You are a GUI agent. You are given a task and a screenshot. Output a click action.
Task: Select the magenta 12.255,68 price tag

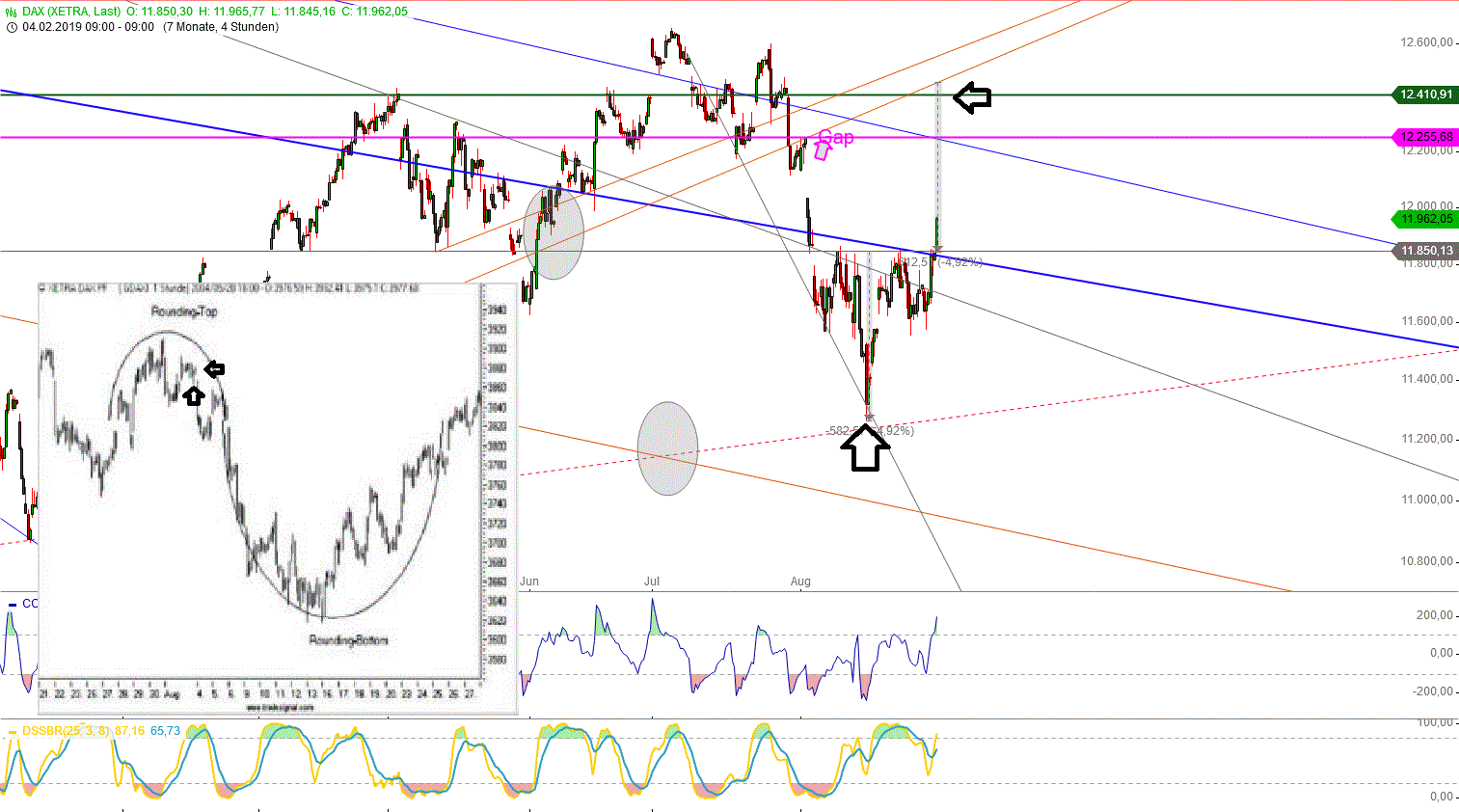point(1424,137)
